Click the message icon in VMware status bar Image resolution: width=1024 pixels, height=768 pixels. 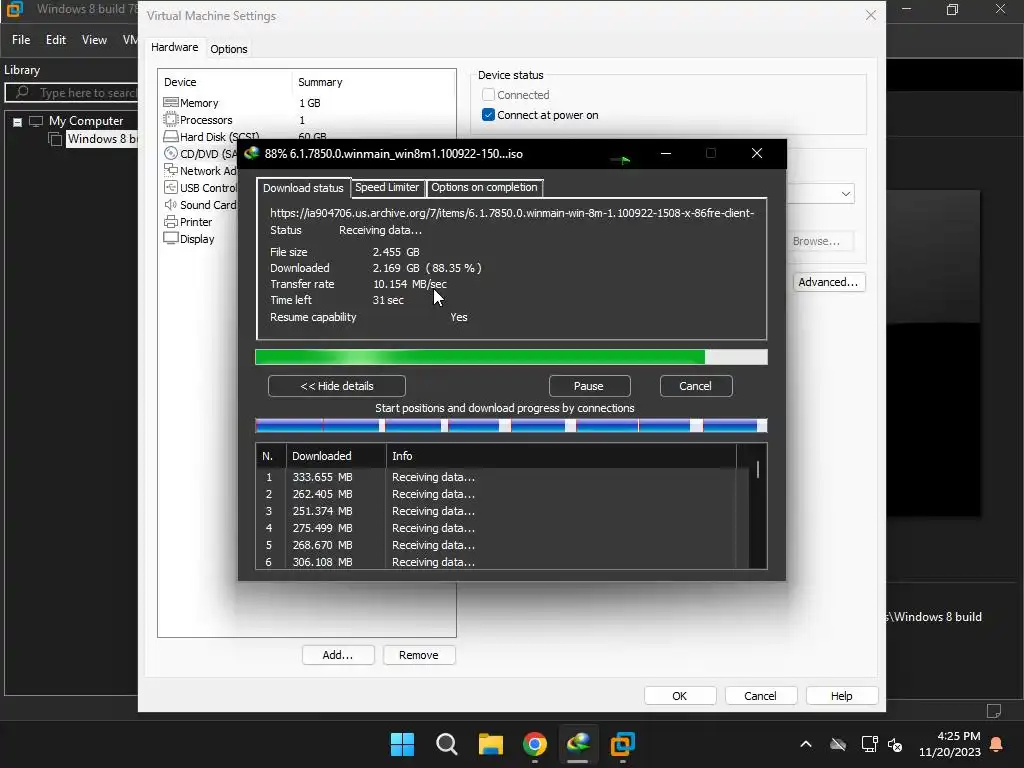[994, 711]
